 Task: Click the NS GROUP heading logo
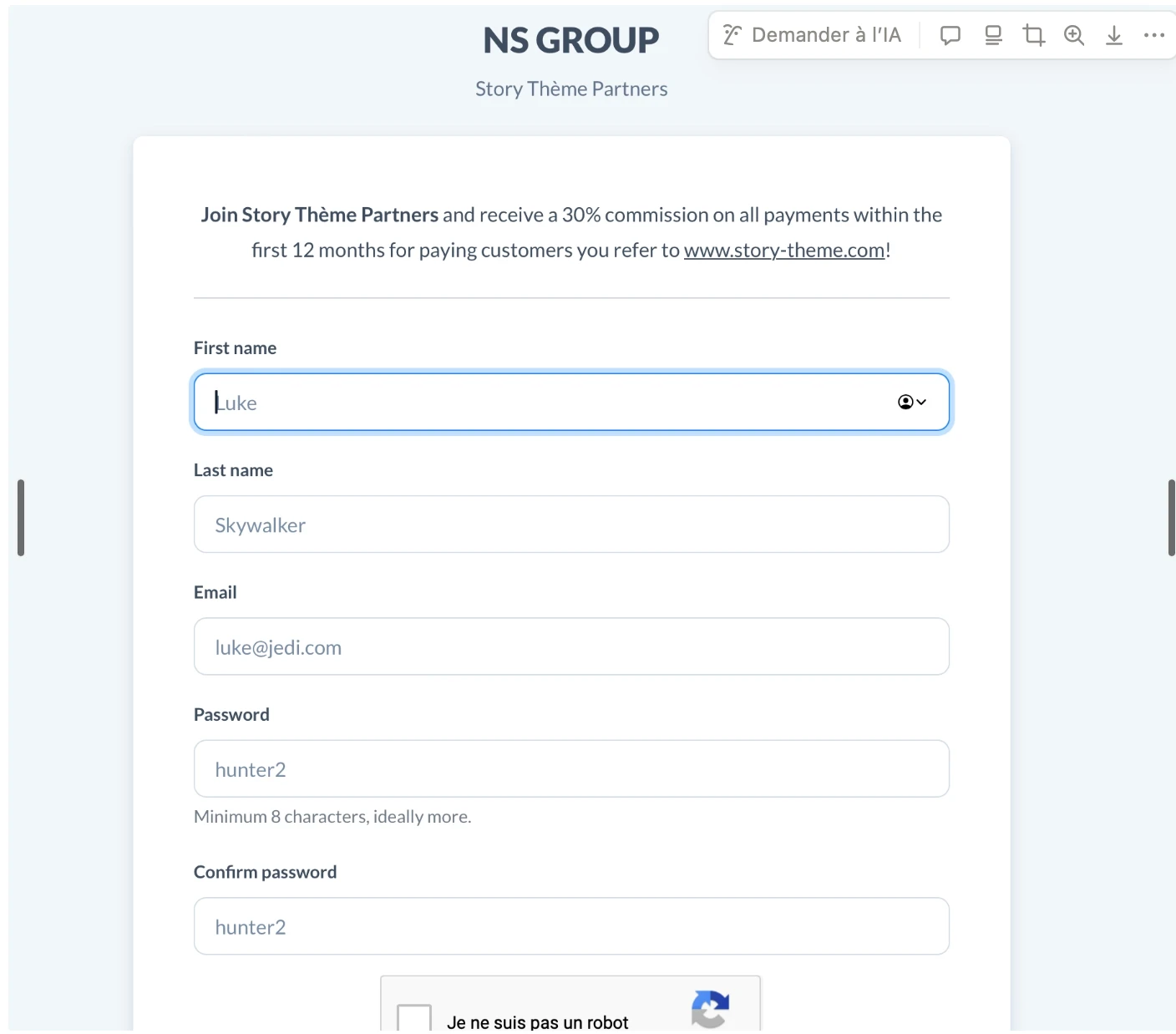pyautogui.click(x=571, y=40)
